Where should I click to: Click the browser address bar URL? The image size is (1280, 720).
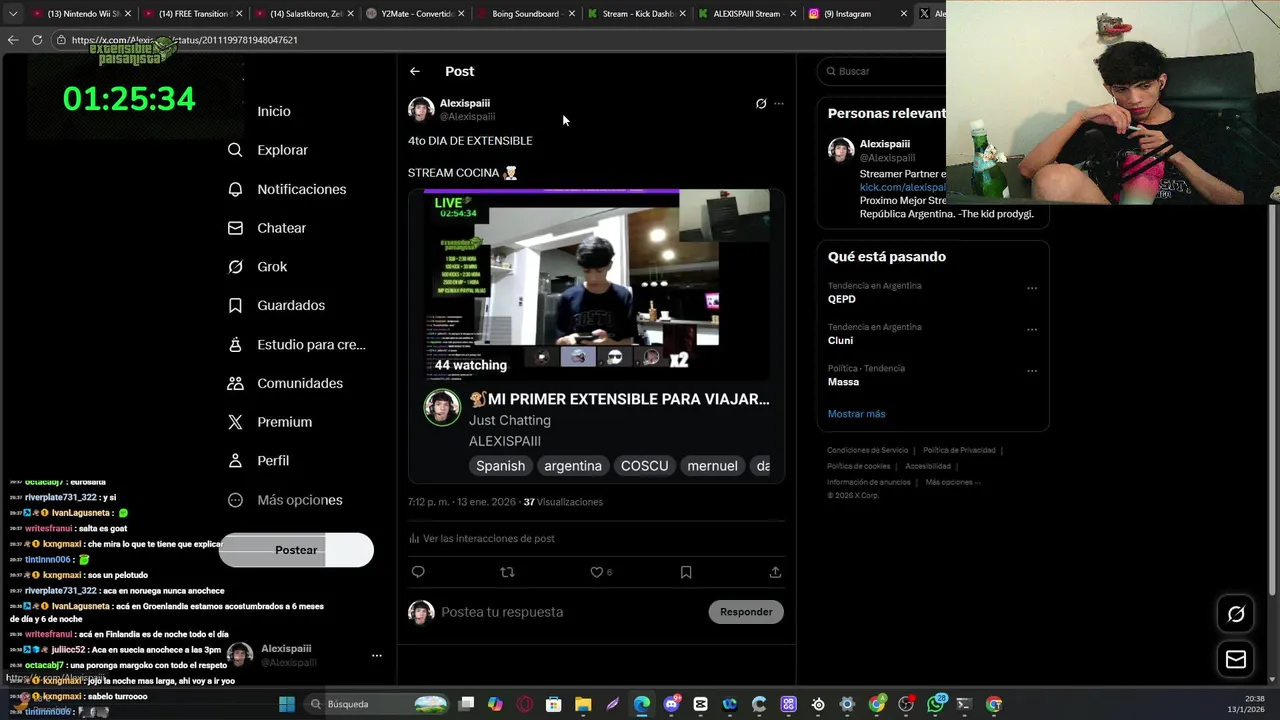(185, 40)
